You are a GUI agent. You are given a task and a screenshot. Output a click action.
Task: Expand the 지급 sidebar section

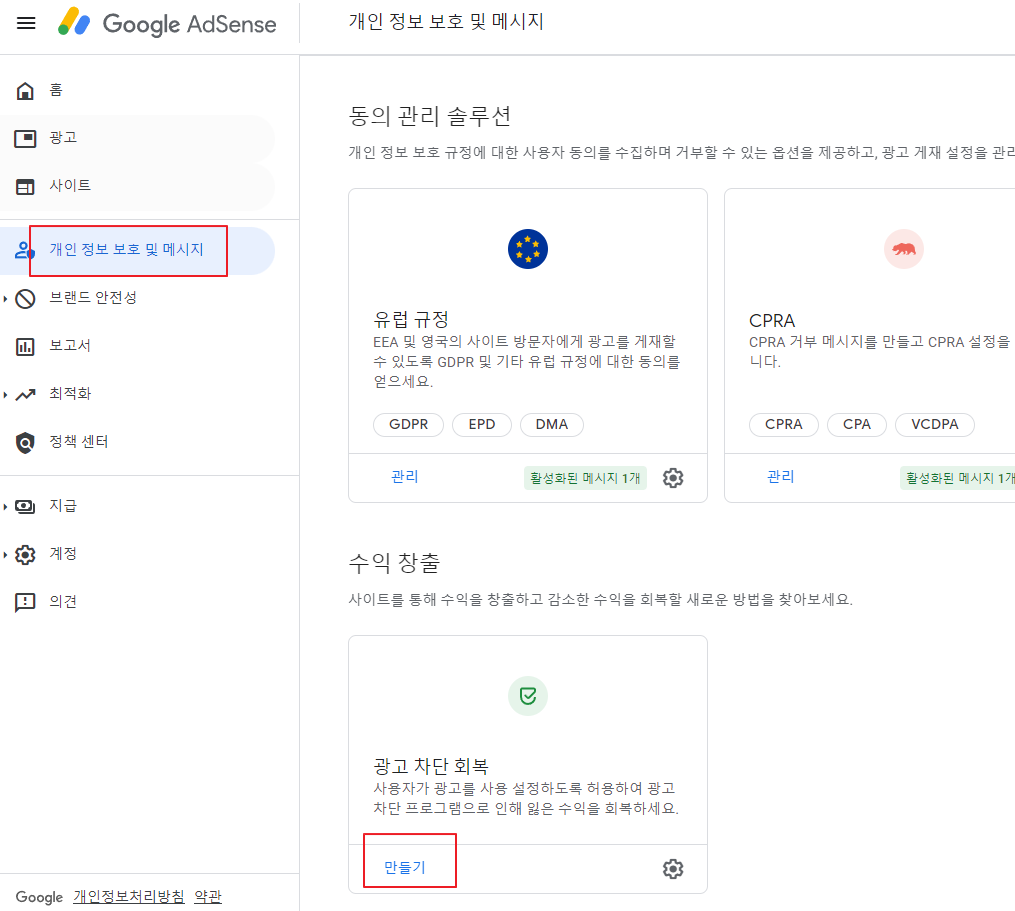(24, 506)
